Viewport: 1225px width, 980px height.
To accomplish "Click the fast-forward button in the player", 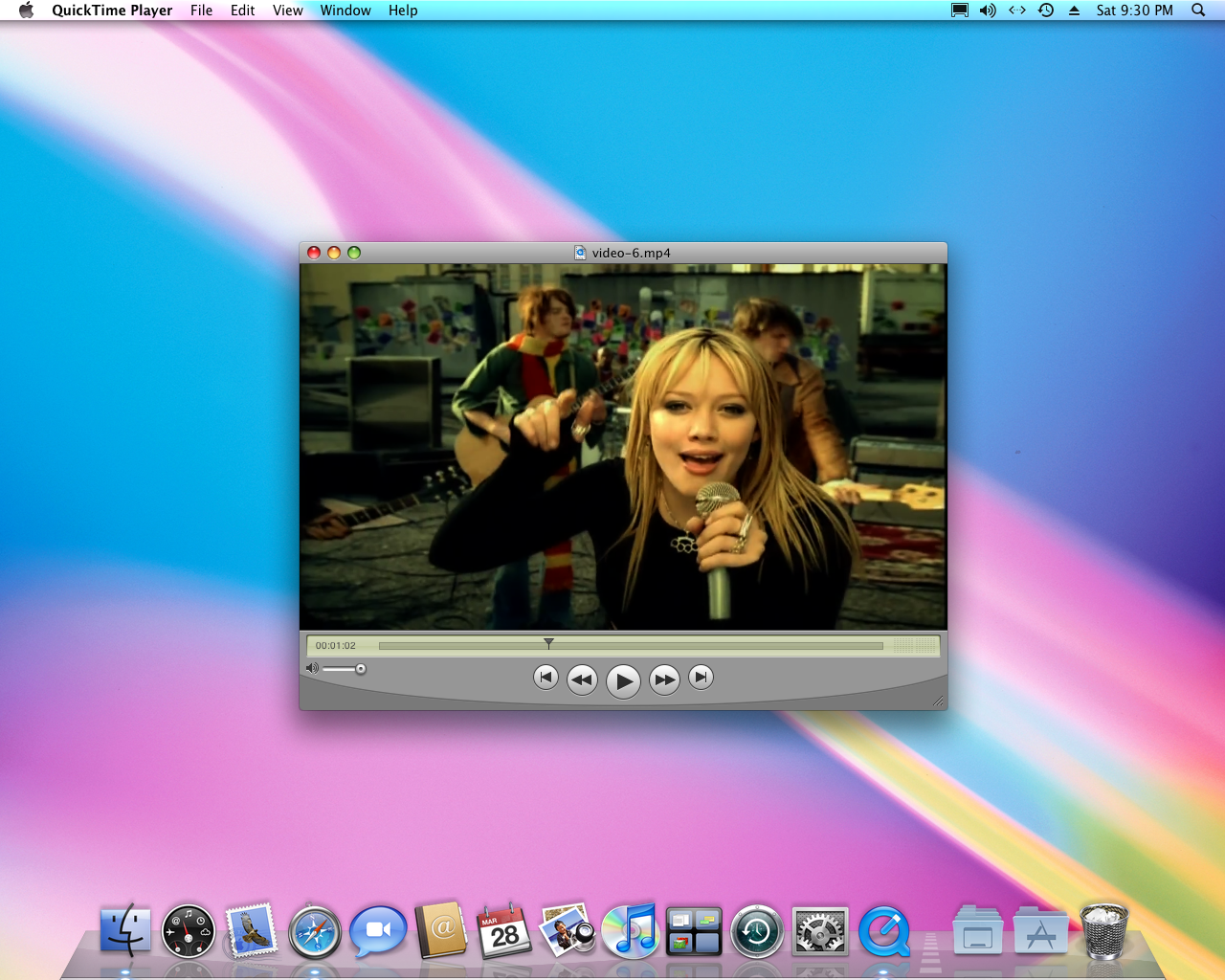I will (664, 679).
